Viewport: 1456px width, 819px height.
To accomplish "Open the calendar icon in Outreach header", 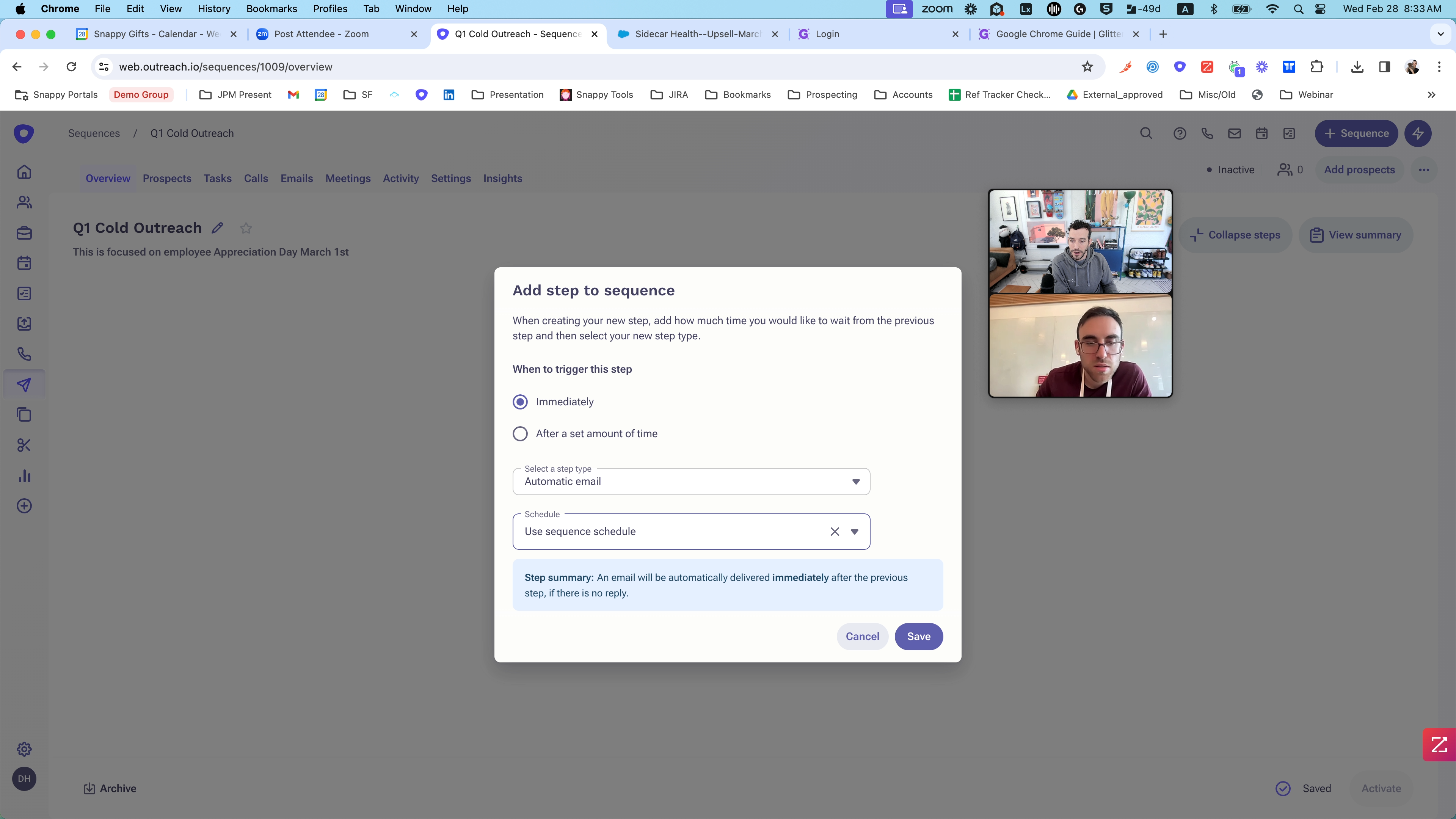I will click(1261, 133).
